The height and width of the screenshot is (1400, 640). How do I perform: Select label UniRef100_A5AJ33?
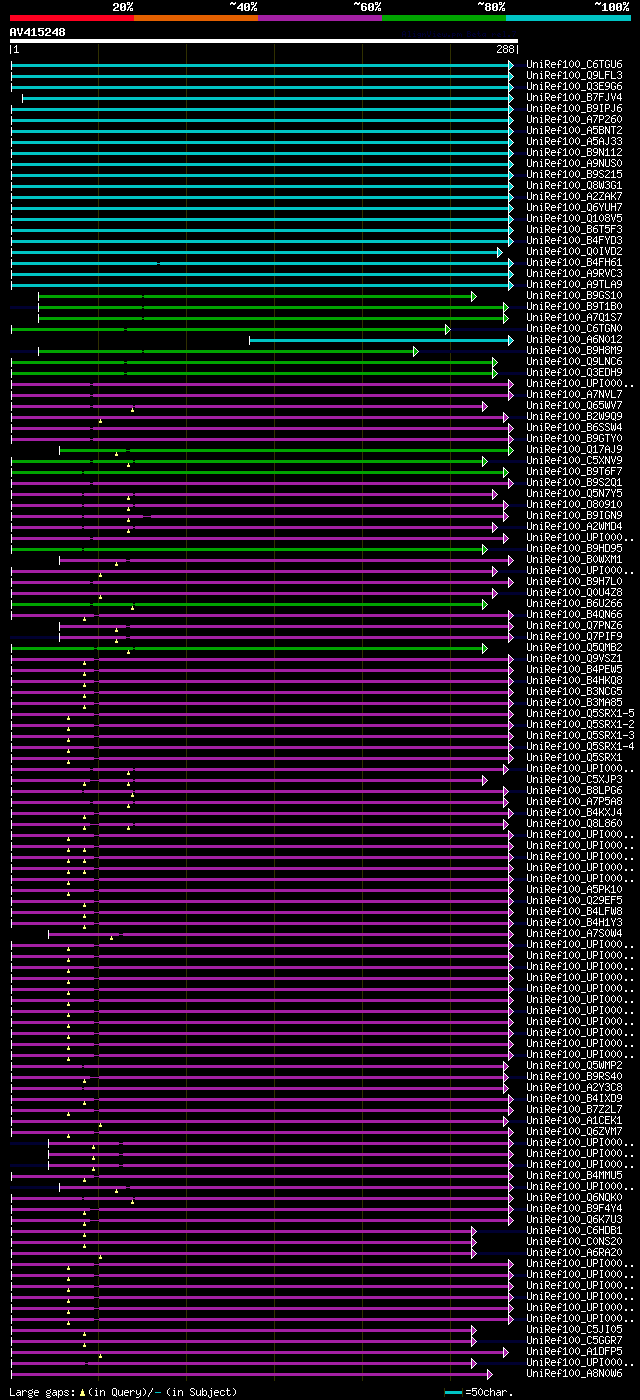(574, 141)
